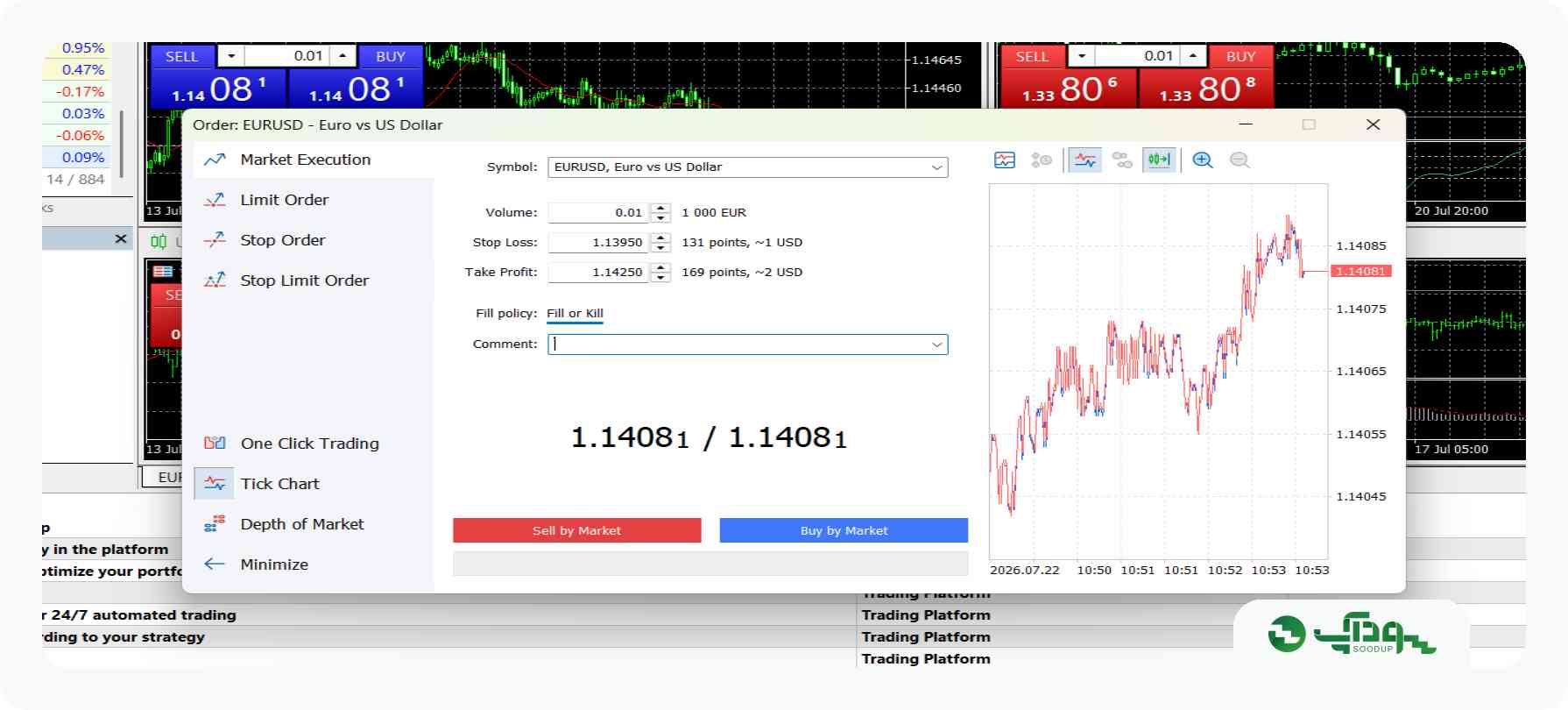1568x710 pixels.
Task: Toggle the bid/ask tick lines icon
Action: tap(1085, 160)
